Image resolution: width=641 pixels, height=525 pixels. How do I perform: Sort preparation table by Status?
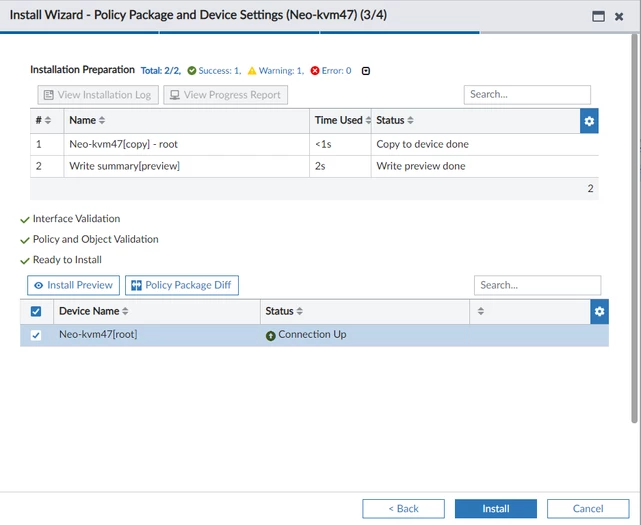[x=410, y=120]
